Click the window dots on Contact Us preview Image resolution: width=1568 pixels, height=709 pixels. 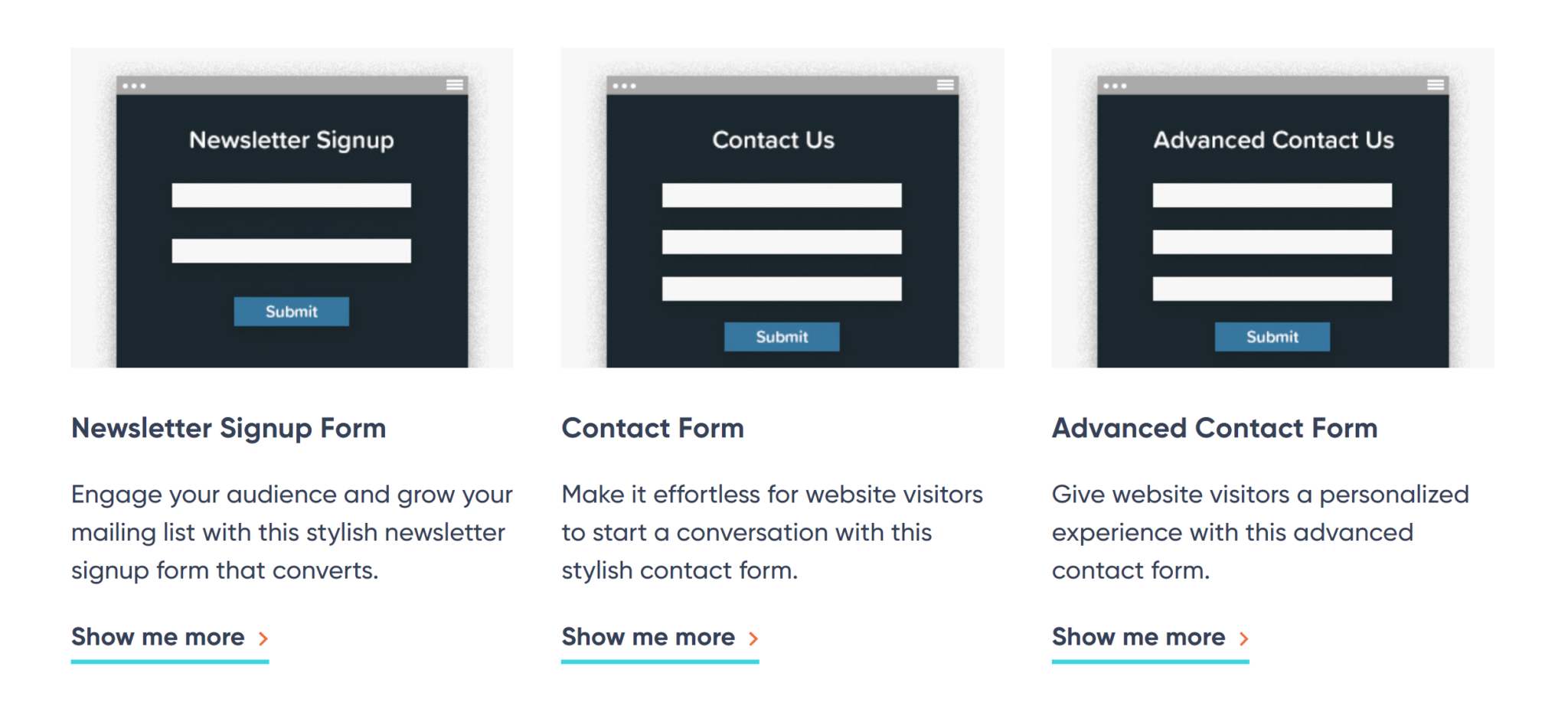click(x=626, y=86)
